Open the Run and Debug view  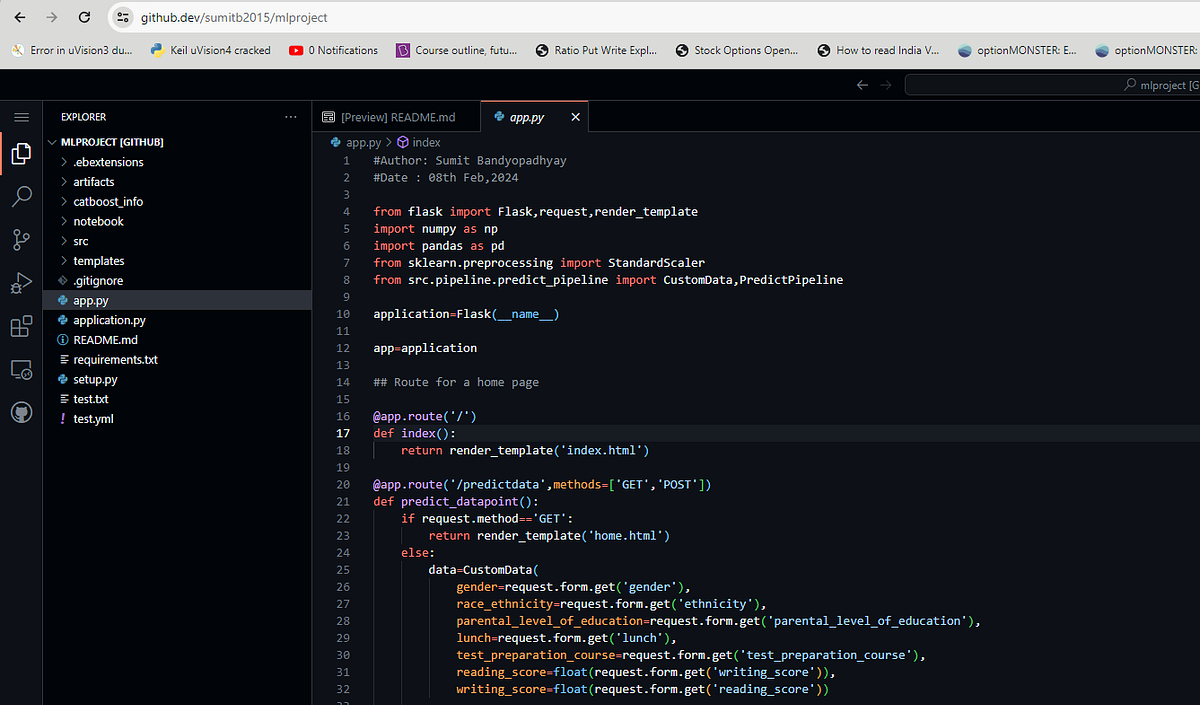pos(21,282)
